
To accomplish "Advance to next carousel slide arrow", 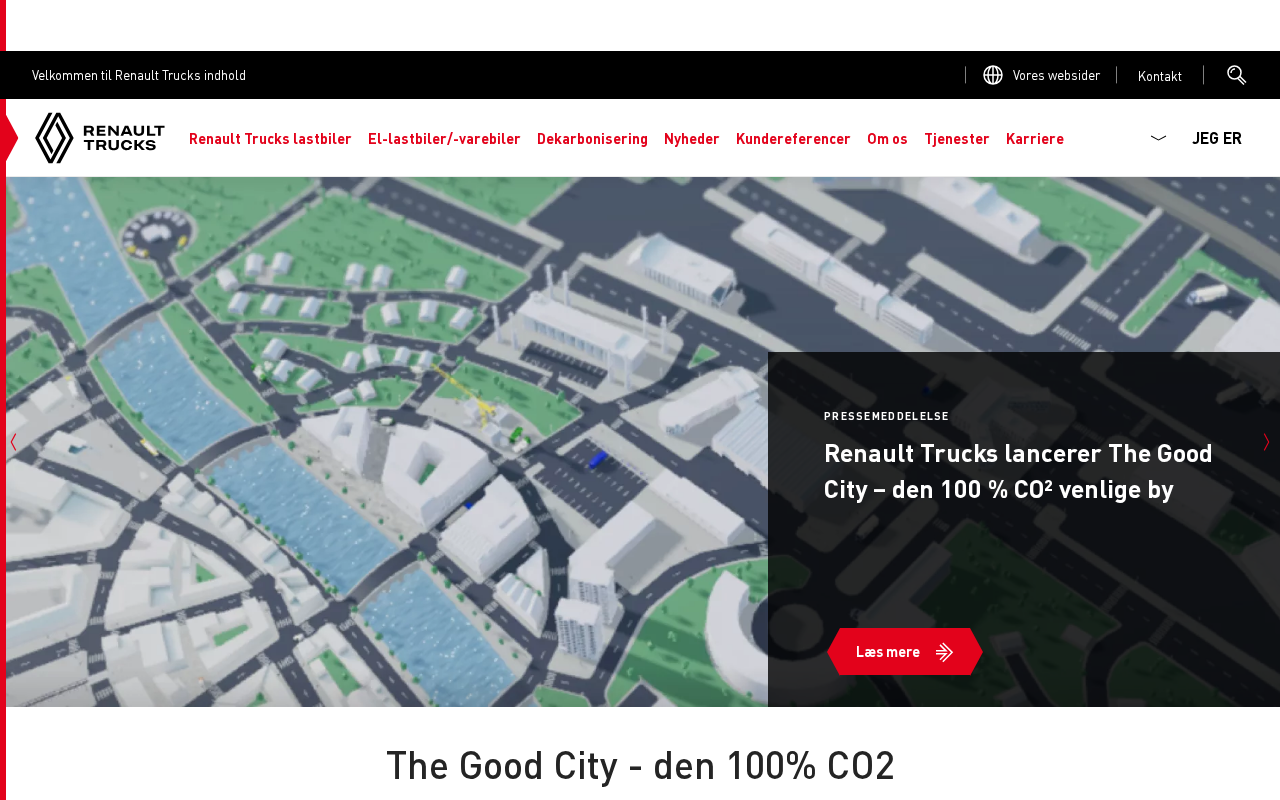I will pos(1267,442).
